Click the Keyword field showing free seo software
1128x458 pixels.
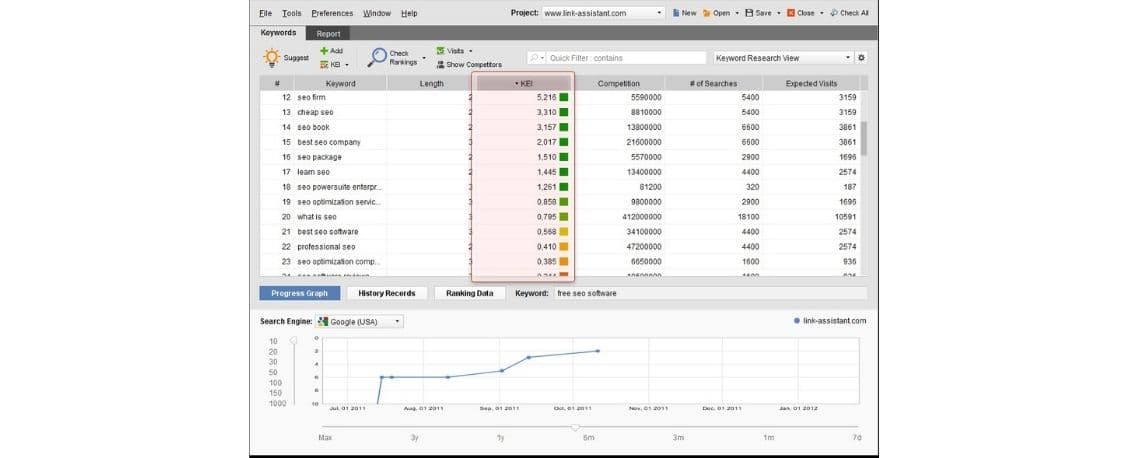710,293
